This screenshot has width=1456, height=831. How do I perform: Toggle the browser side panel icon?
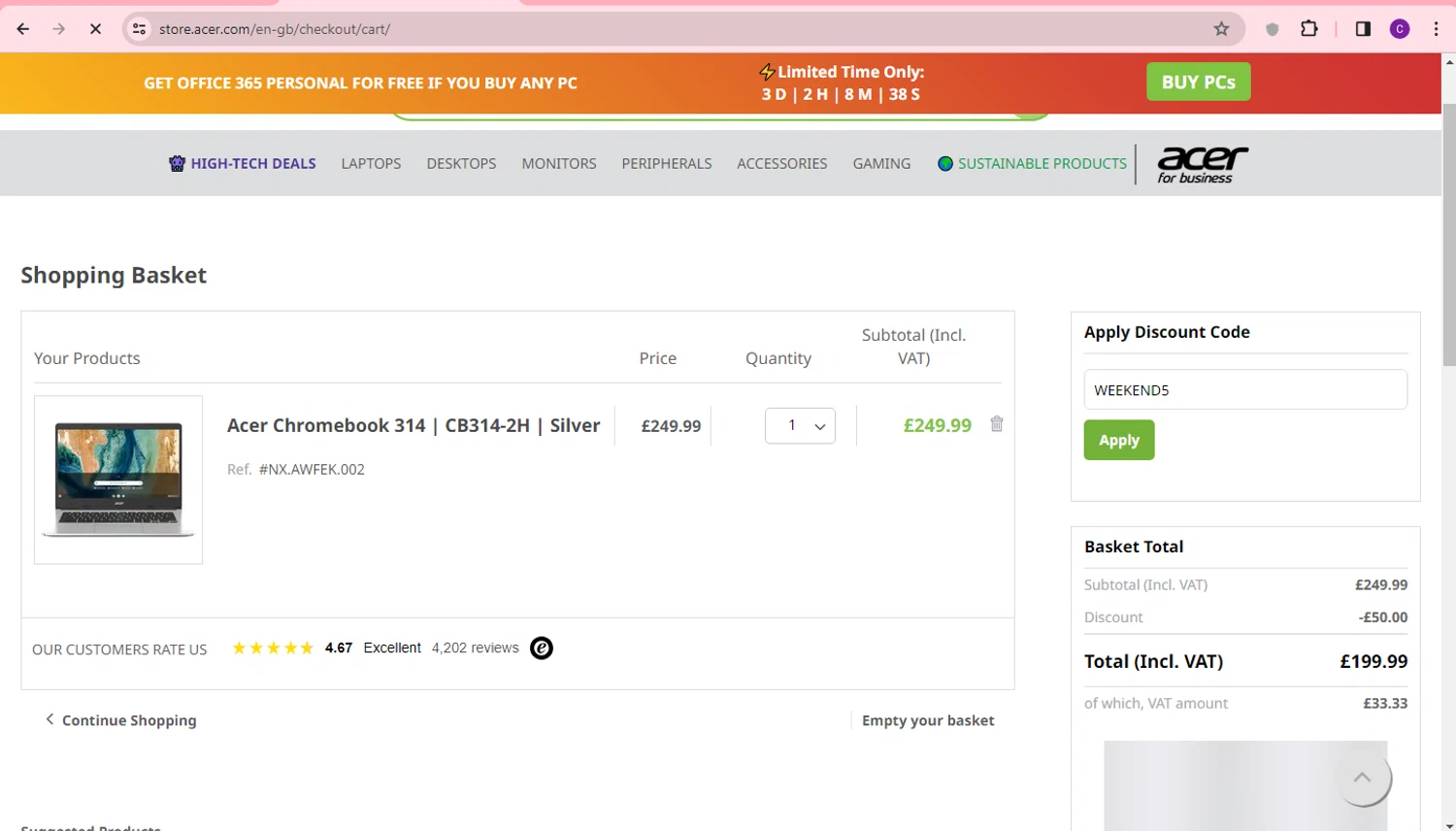[x=1363, y=29]
